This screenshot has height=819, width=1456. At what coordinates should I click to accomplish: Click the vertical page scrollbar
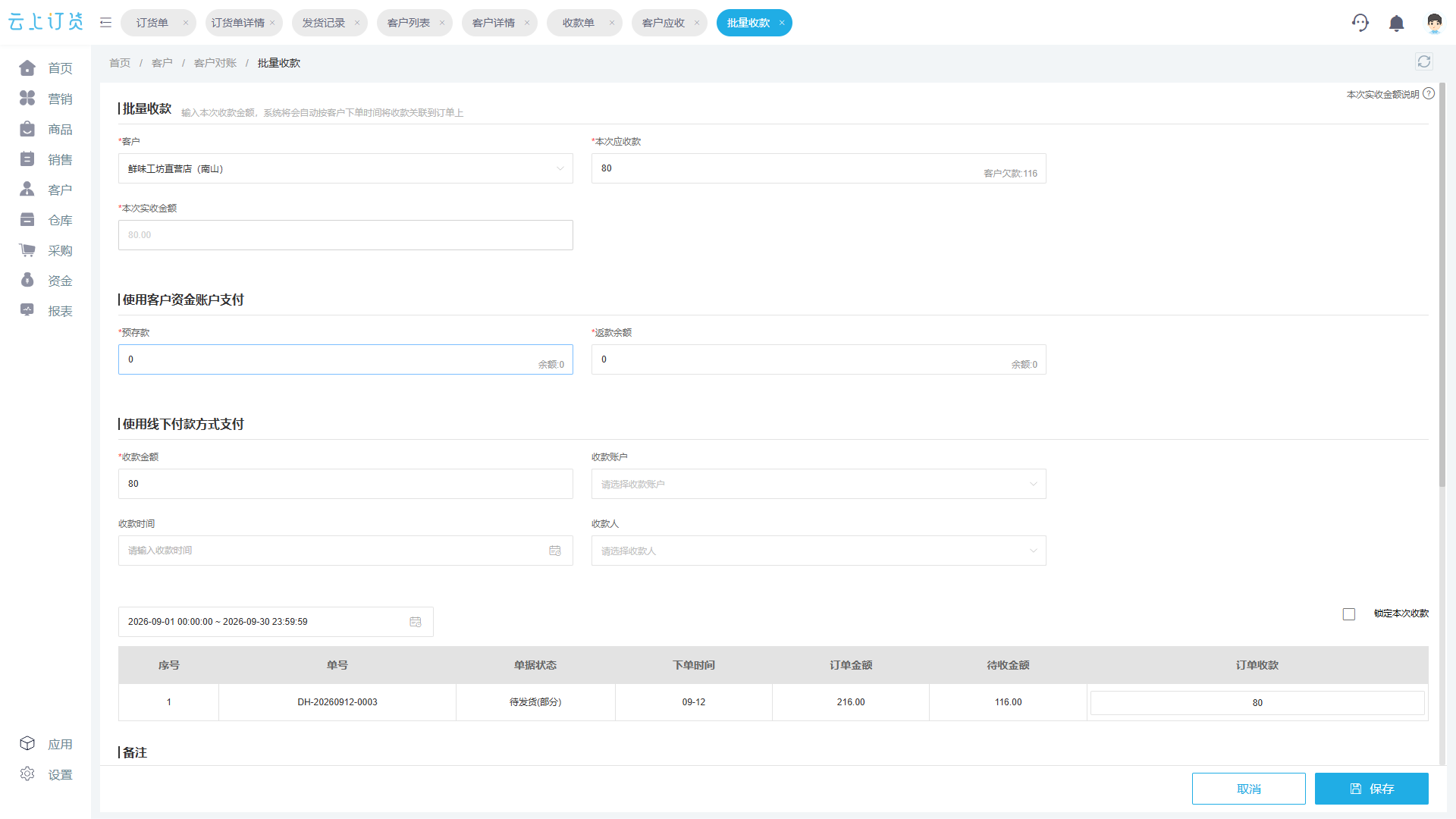pyautogui.click(x=1442, y=284)
